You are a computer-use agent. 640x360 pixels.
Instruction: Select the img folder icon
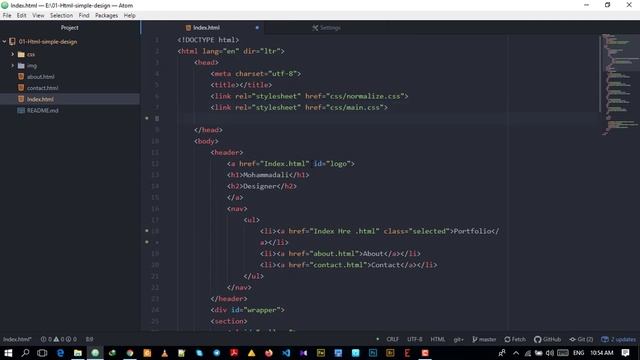(21, 65)
